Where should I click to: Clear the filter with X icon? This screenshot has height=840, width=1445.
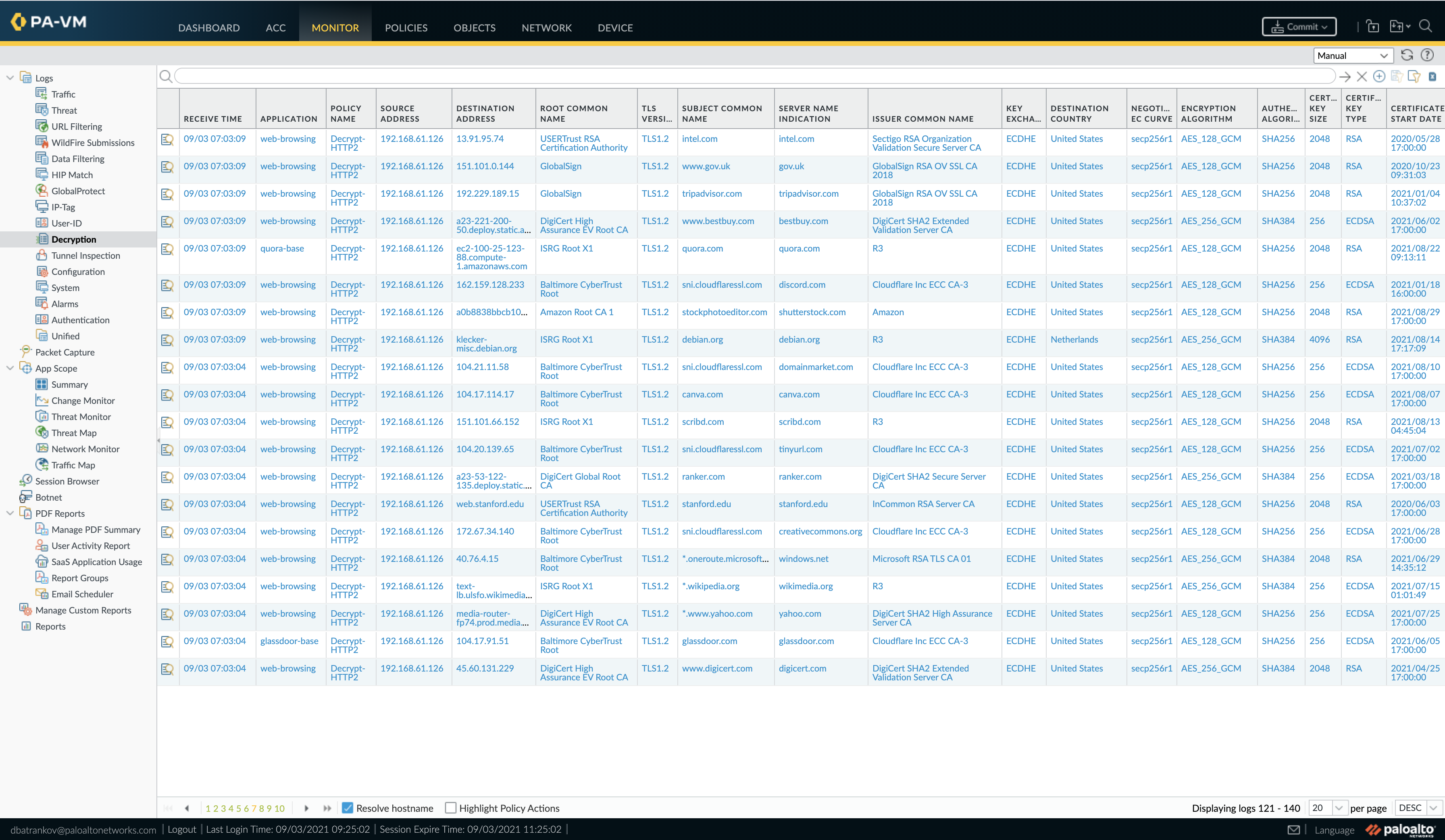[x=1362, y=76]
